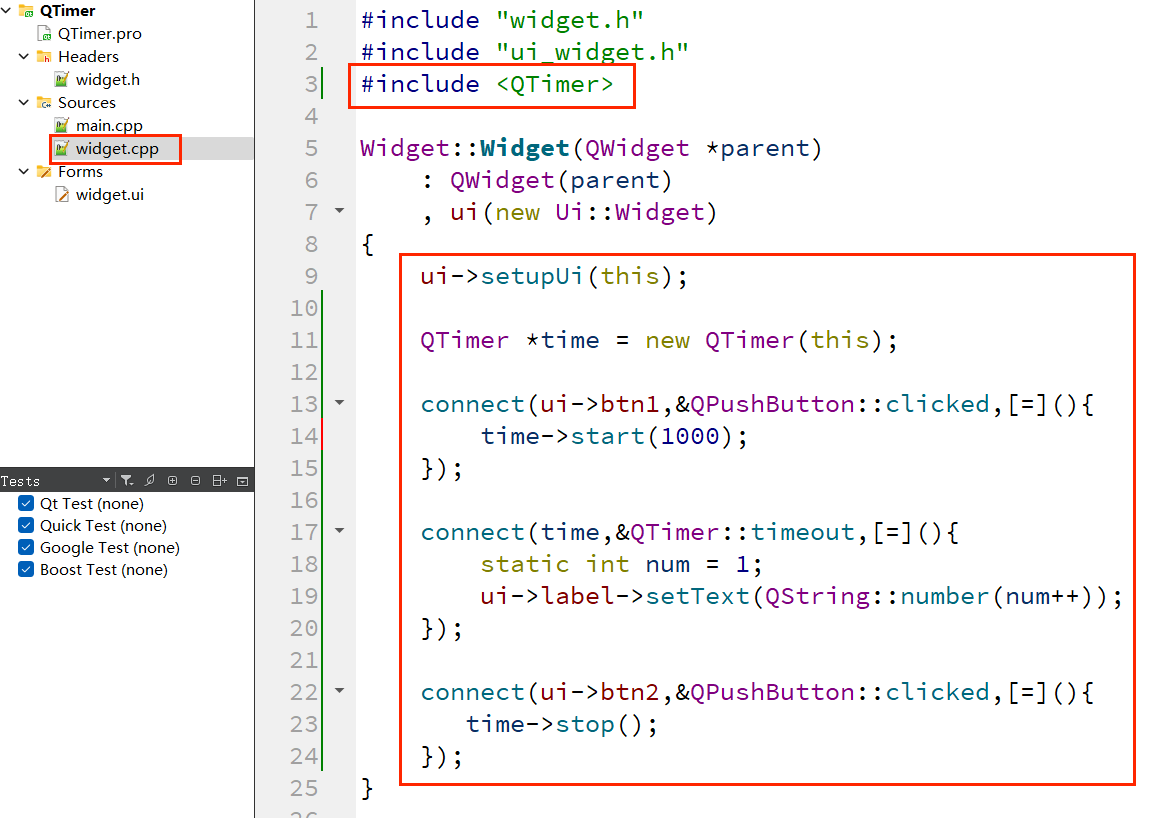Image resolution: width=1171 pixels, height=818 pixels.
Task: Click the #include "ui_widget.h" line
Action: pyautogui.click(x=524, y=52)
